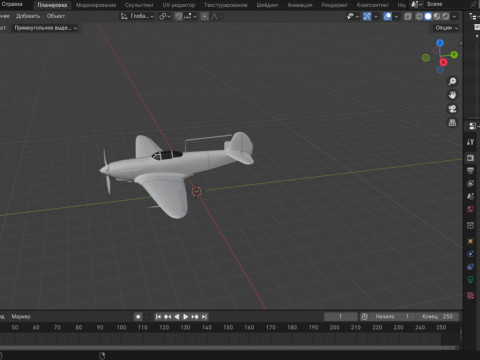480x360 pixels.
Task: Open the Texture properties tab (checker icon)
Action: [x=470, y=295]
